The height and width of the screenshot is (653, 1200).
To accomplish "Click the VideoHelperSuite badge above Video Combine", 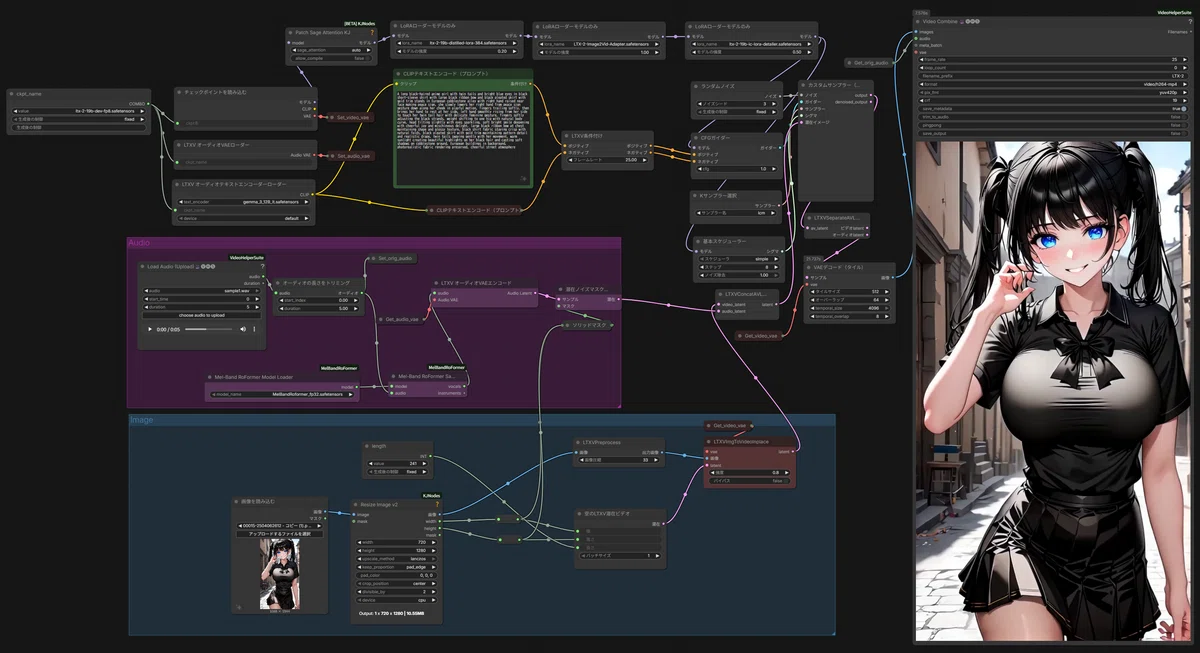I will point(1174,12).
